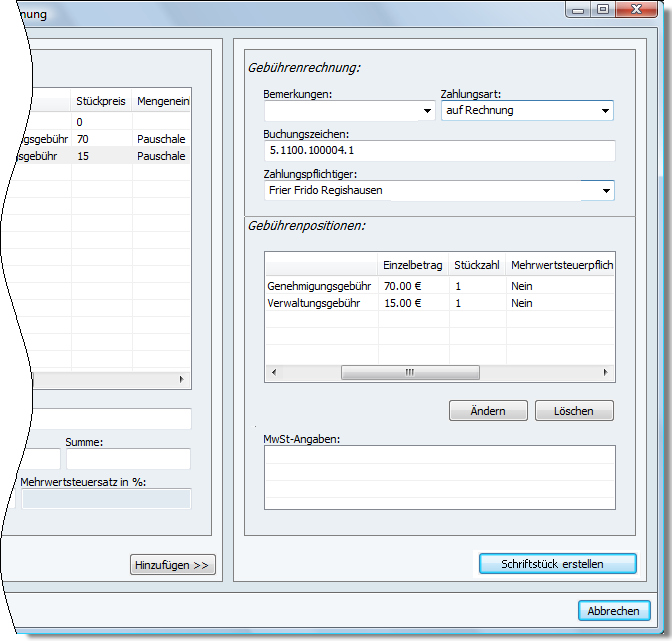The image size is (672, 641).
Task: Click the Stückpreis column header
Action: pyautogui.click(x=101, y=101)
